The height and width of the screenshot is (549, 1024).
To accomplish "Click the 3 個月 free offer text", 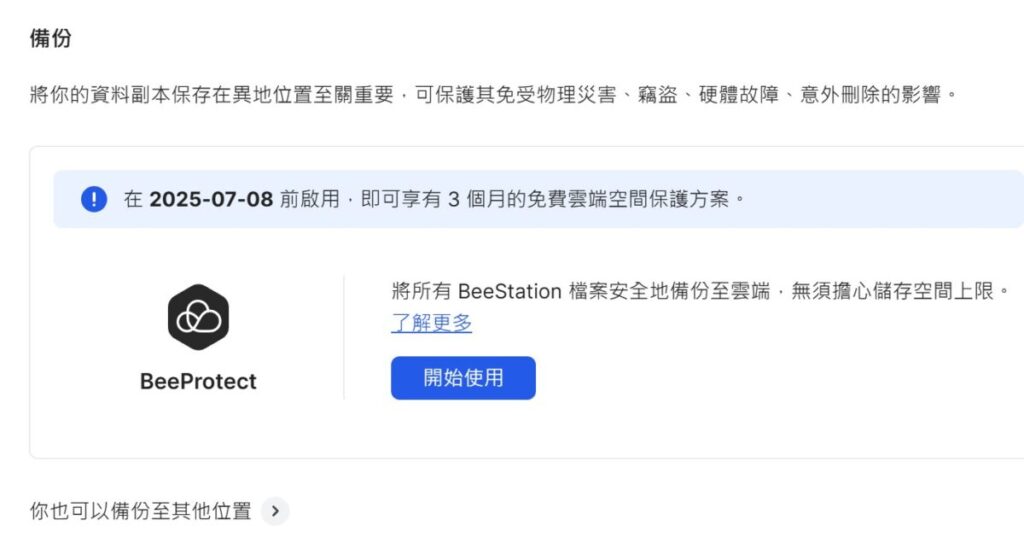I will point(477,199).
